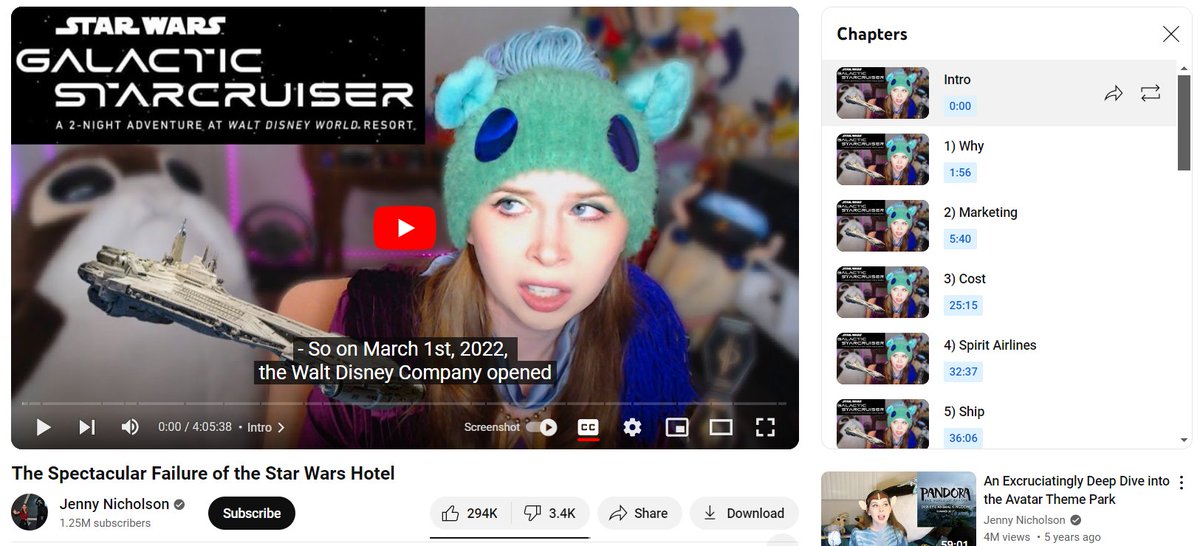This screenshot has width=1200, height=546.
Task: Download the video
Action: pyautogui.click(x=744, y=513)
